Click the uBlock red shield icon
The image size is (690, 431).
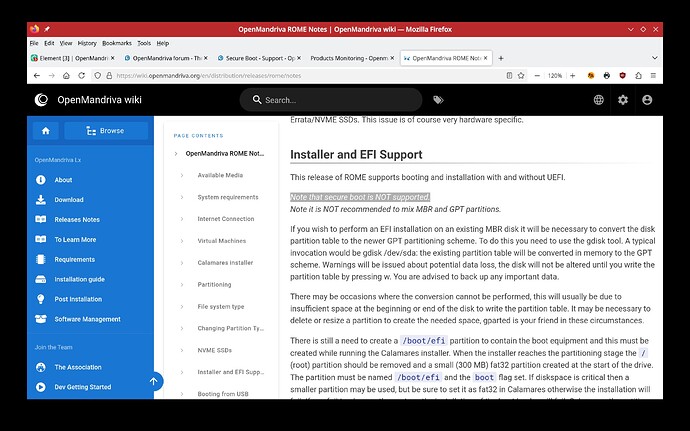tap(622, 76)
